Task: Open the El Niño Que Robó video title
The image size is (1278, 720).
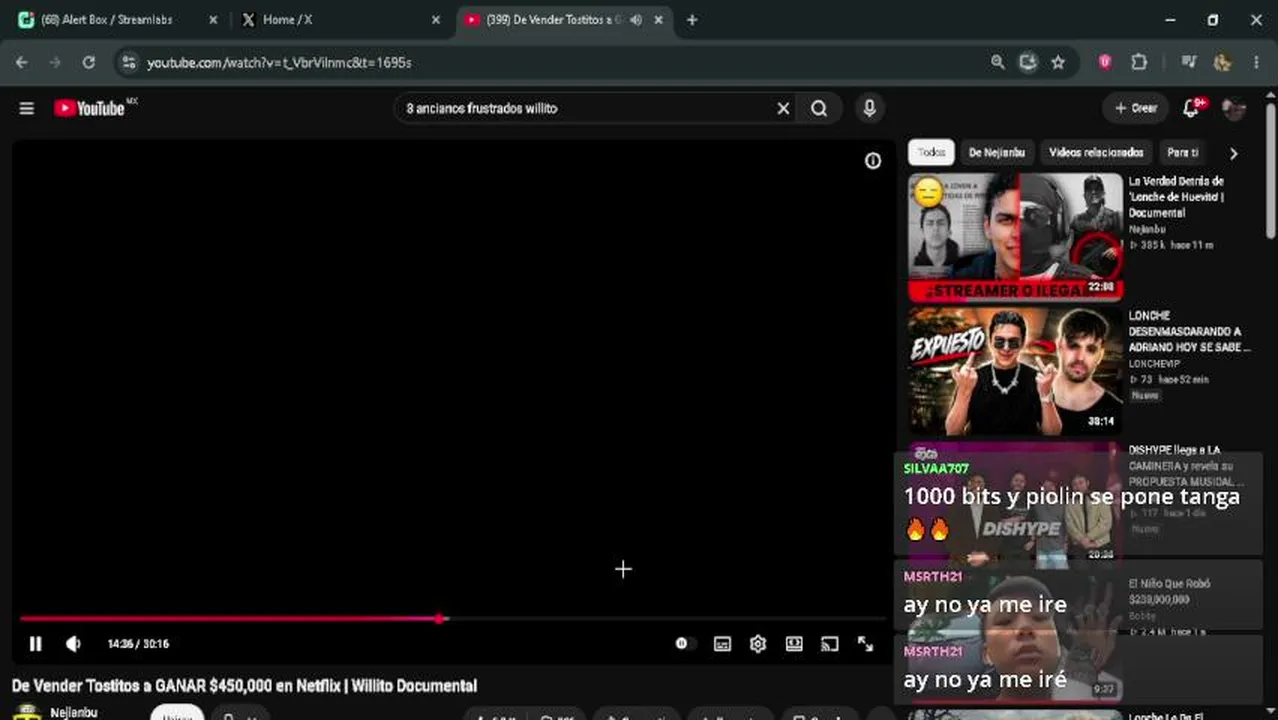Action: coord(1169,591)
